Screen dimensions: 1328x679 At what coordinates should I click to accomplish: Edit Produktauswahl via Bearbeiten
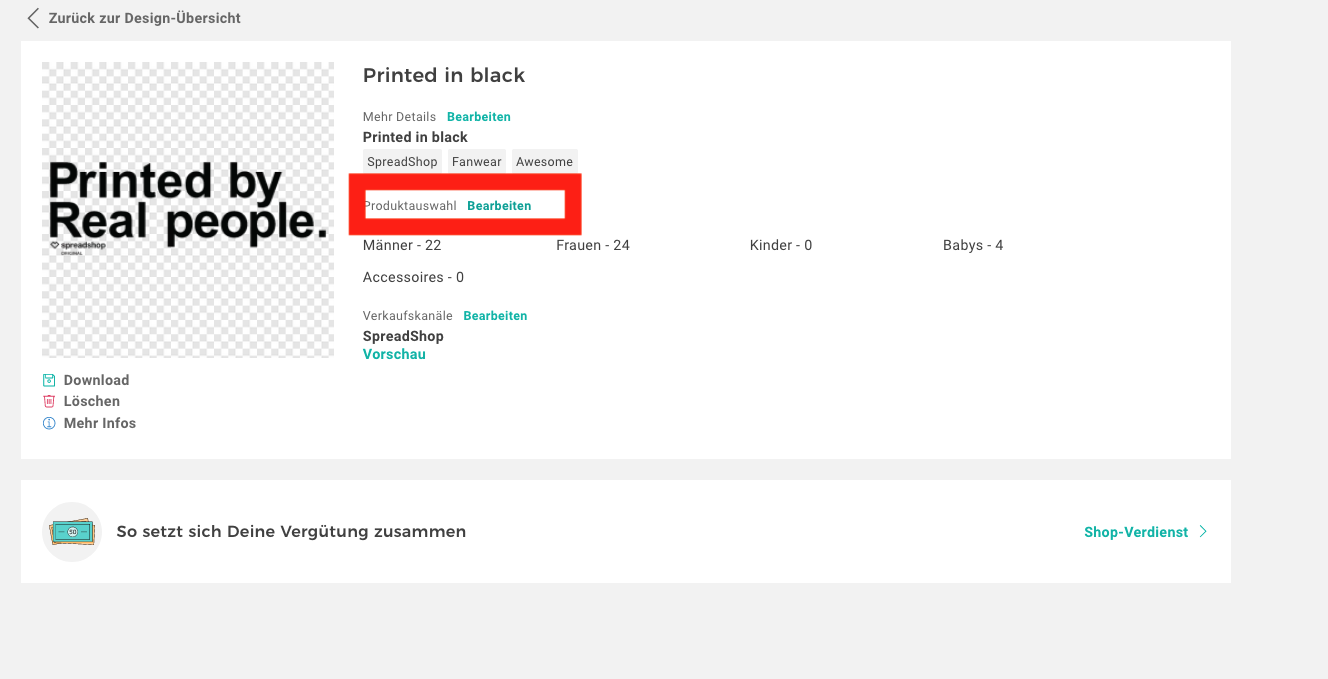pyautogui.click(x=499, y=205)
